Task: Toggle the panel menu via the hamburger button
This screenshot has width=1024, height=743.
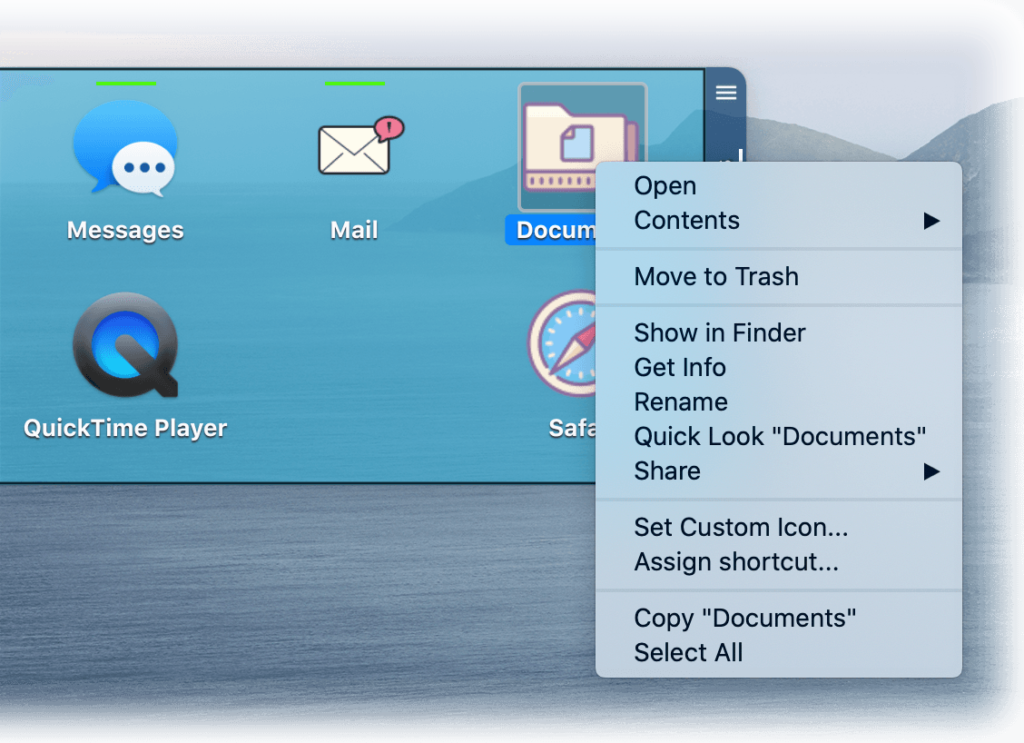Action: [x=725, y=92]
